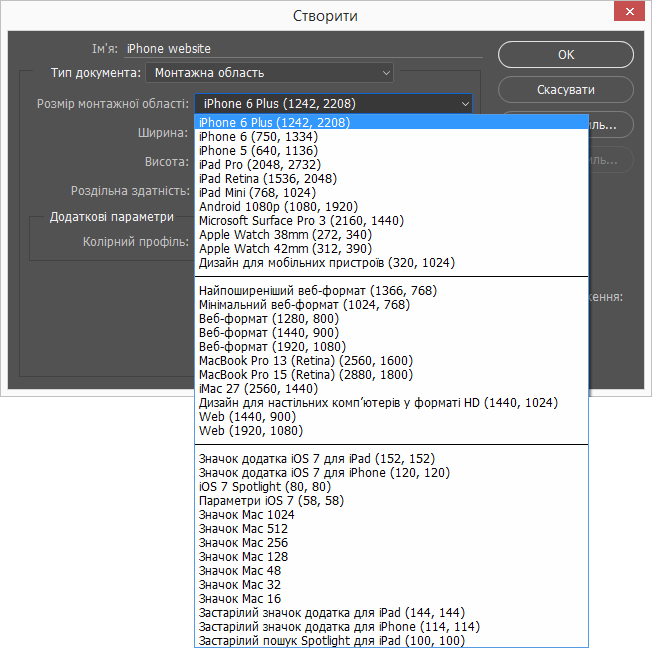Select Значок Mac 16
This screenshot has height=648, width=652.
(391, 599)
